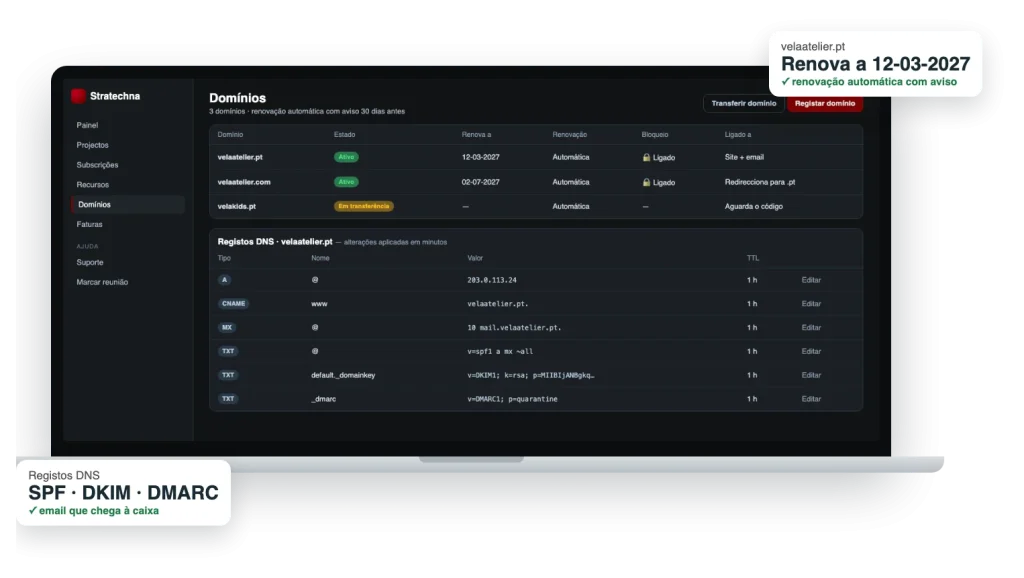This screenshot has height=578, width=1024.
Task: Edit the MX record
Action: click(811, 327)
